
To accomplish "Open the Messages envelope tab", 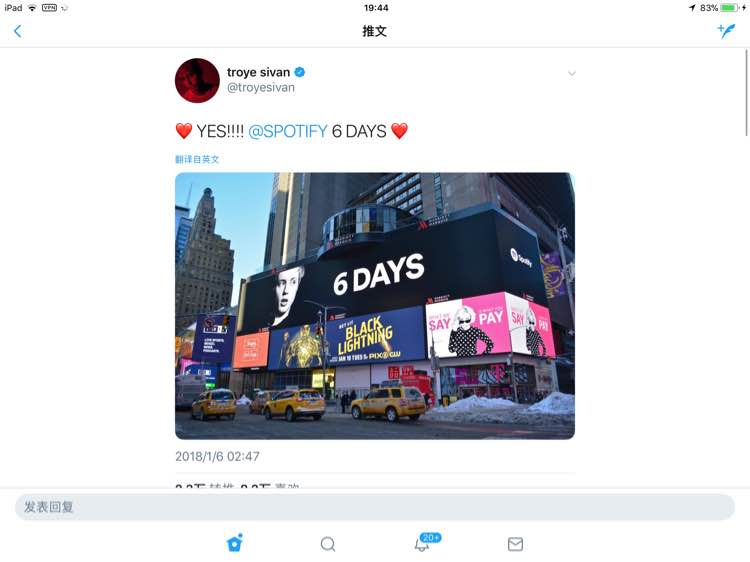I will [x=515, y=544].
